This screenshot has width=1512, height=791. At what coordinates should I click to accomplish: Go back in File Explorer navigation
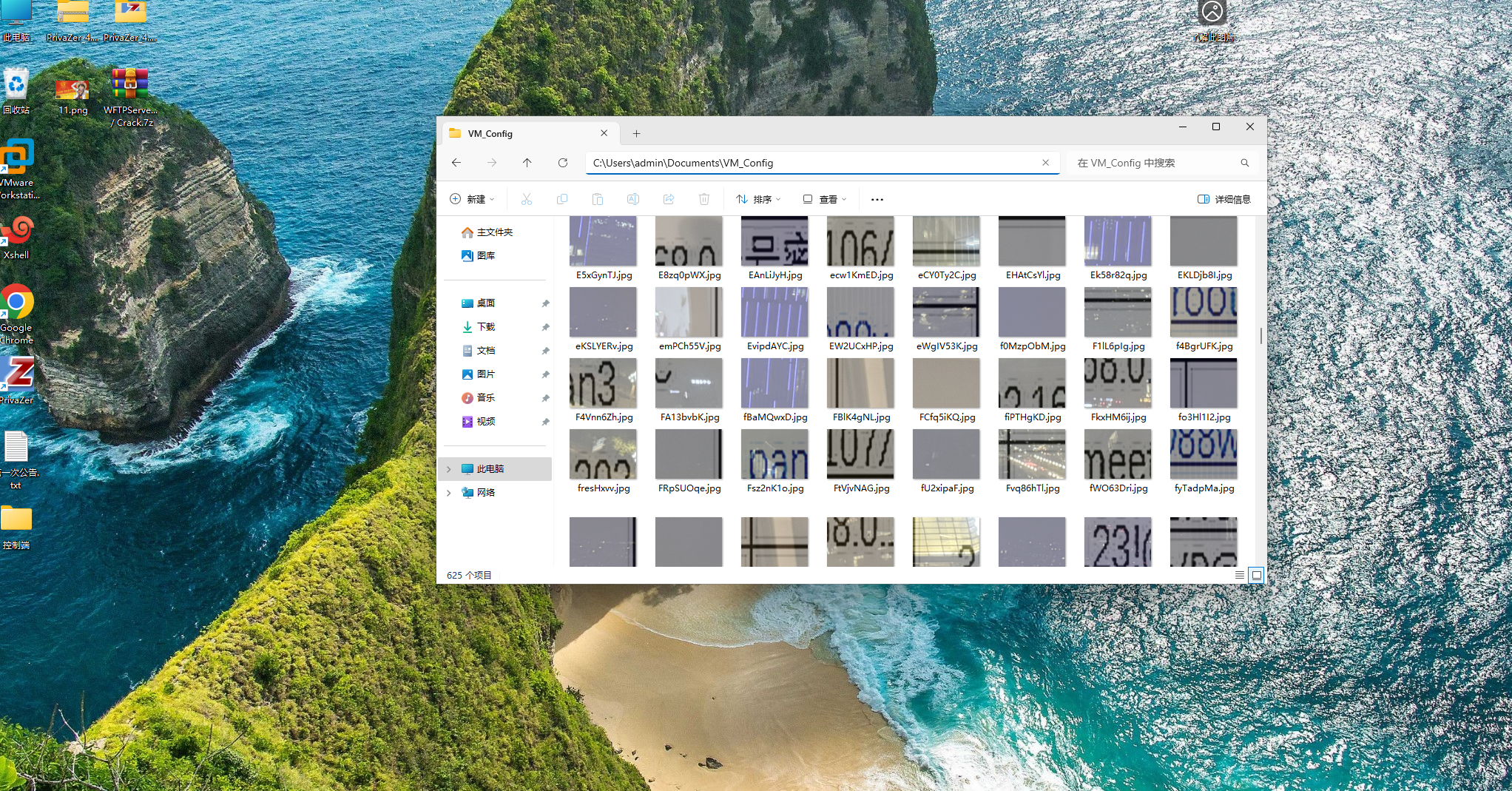click(x=456, y=163)
